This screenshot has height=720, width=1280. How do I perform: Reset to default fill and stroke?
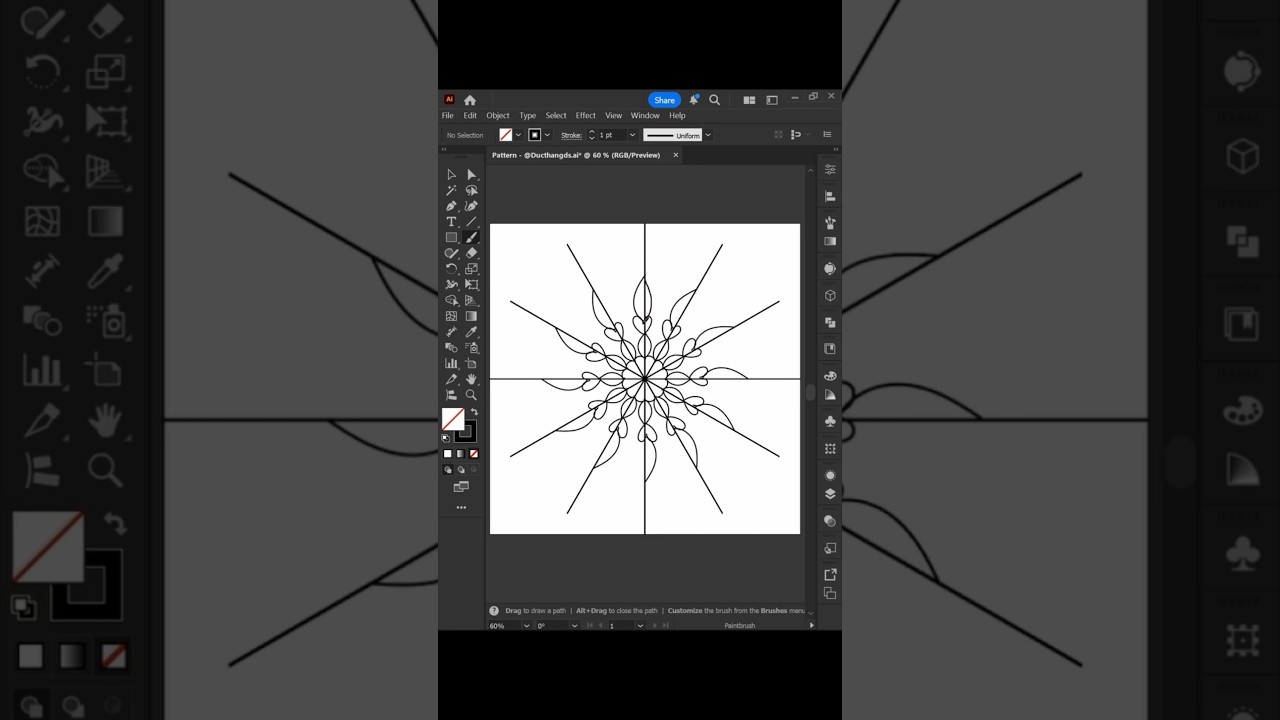point(446,438)
